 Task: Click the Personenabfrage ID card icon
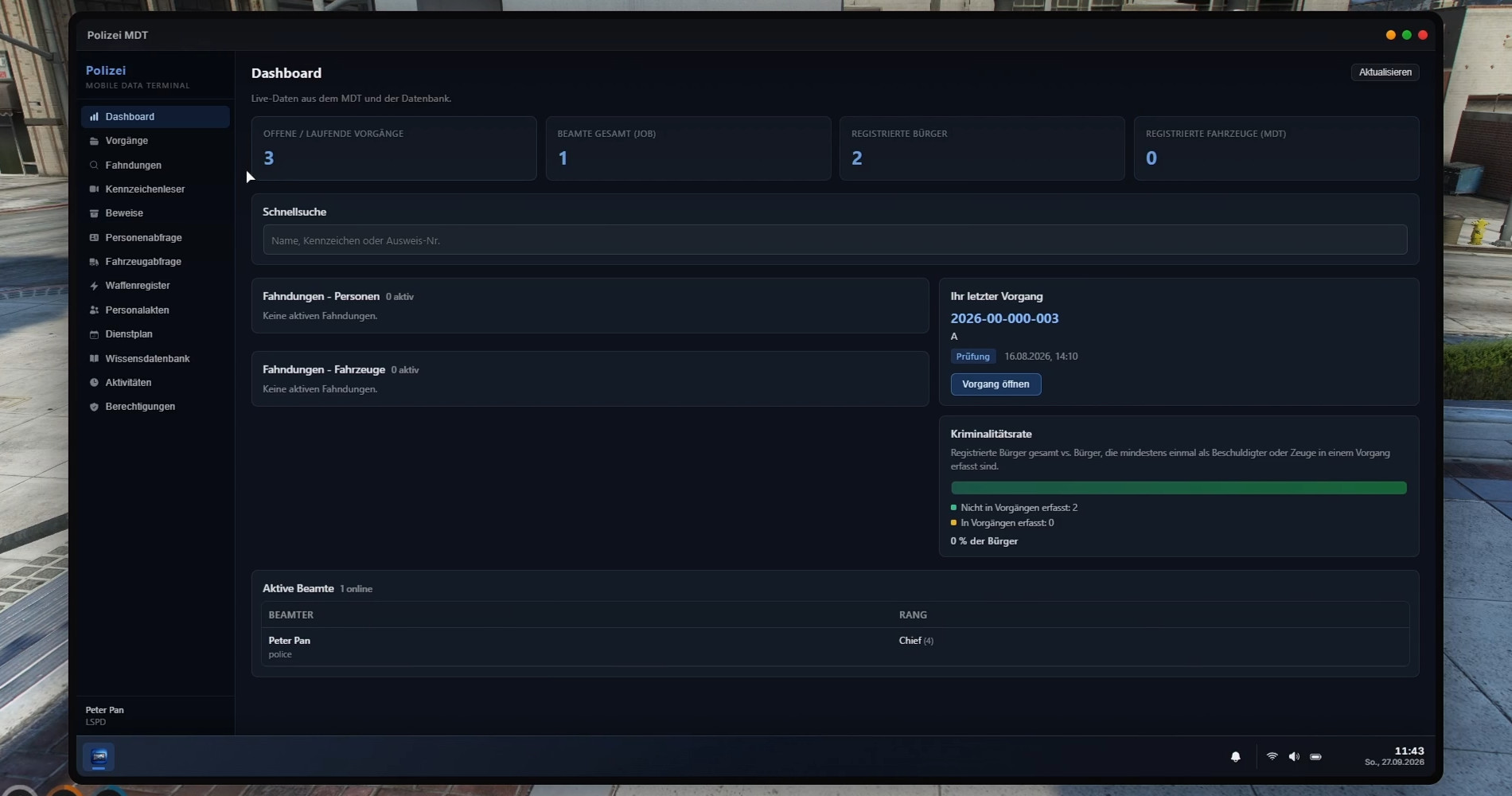[x=94, y=238]
